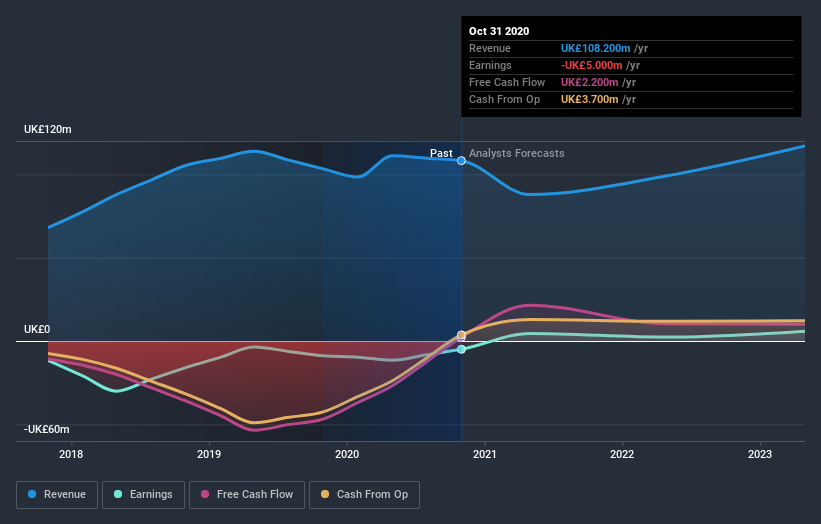Toggle the Earnings legend button
Screen dimensions: 821x524
[143, 495]
